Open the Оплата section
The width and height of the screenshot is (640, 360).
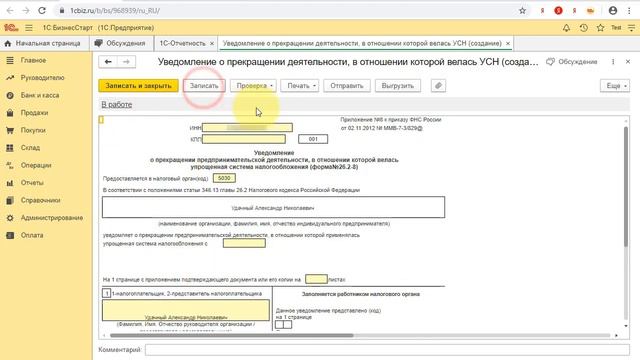click(x=32, y=236)
